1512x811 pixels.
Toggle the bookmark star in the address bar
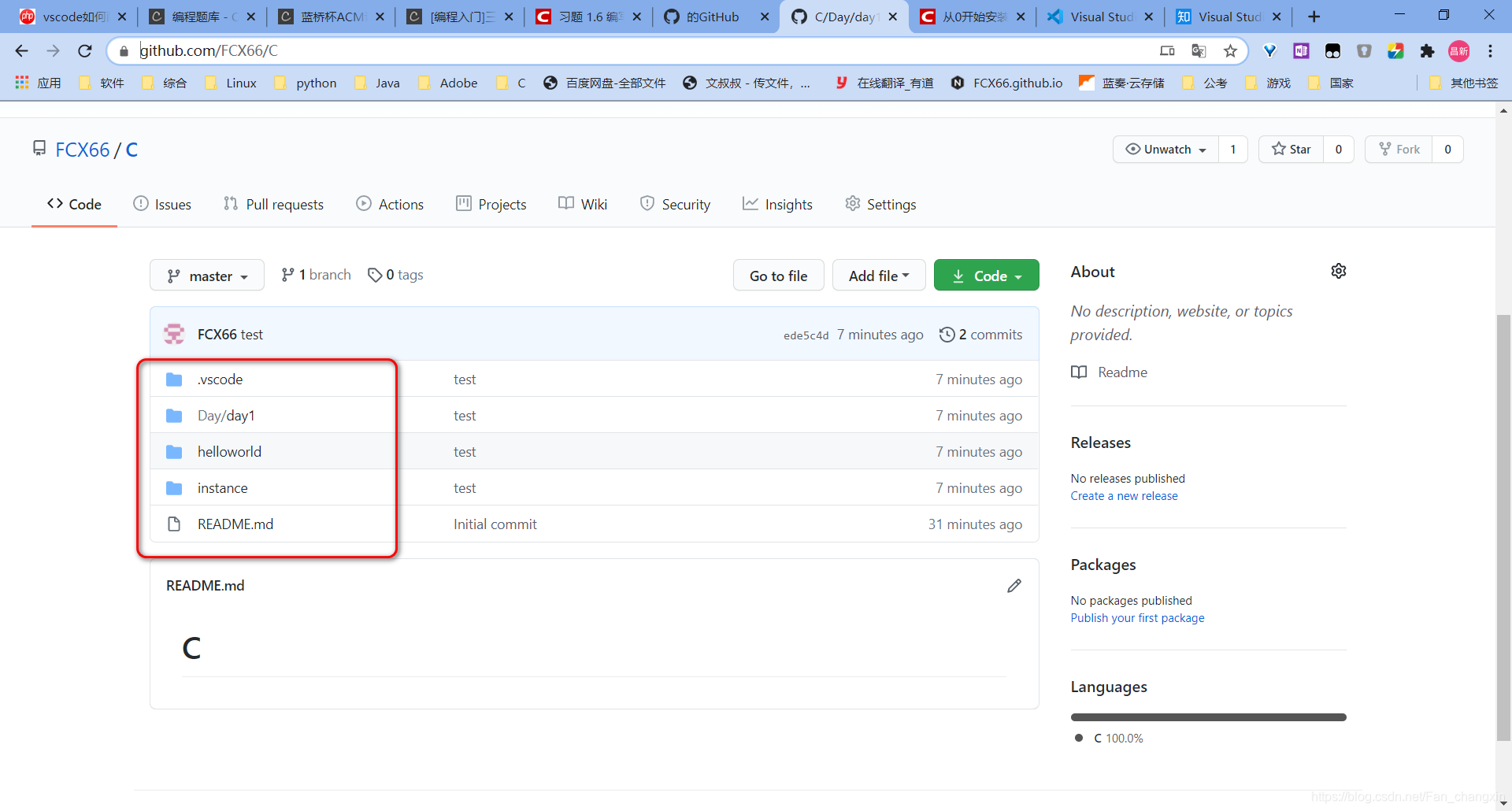point(1229,50)
